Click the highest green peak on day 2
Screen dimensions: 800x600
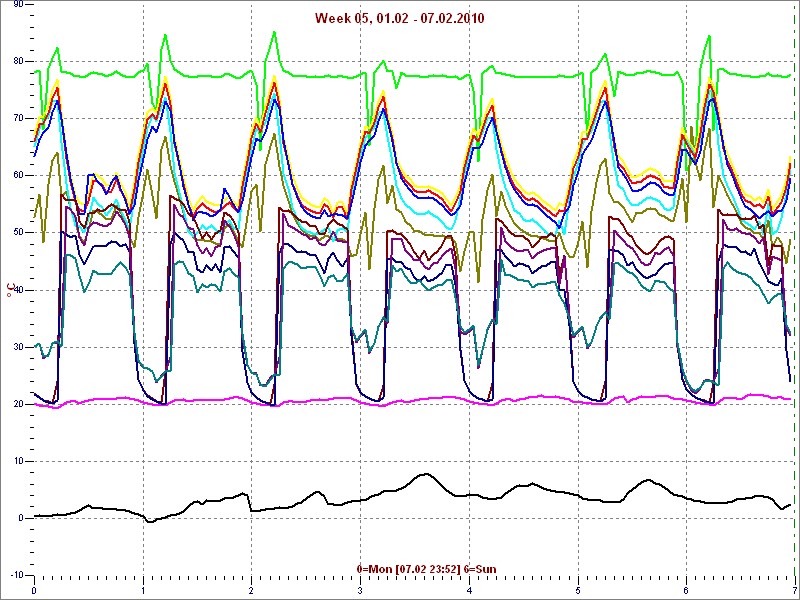(x=274, y=32)
